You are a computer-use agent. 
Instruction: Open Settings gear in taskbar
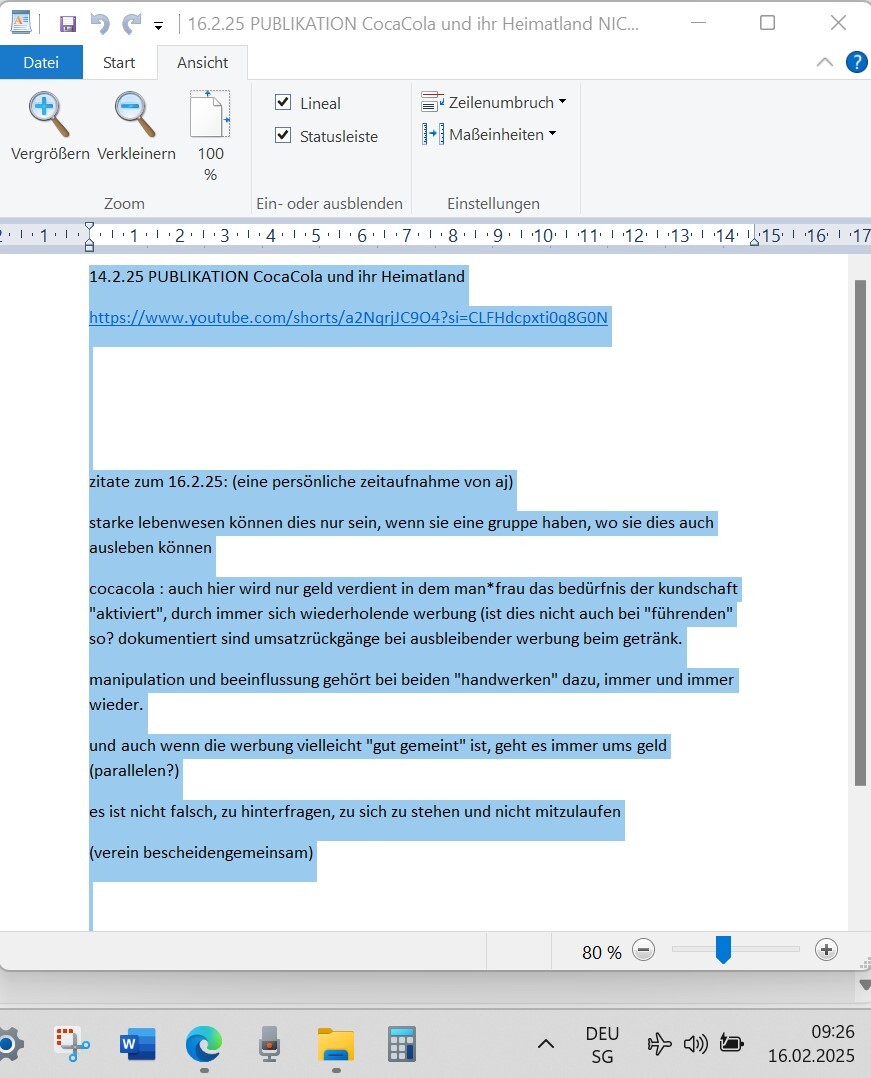click(10, 1045)
